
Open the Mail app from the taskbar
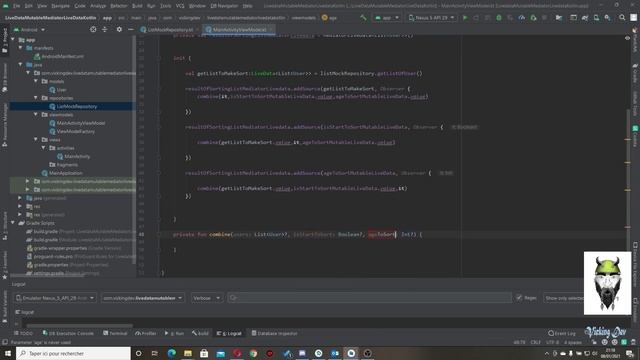[x=220, y=353]
